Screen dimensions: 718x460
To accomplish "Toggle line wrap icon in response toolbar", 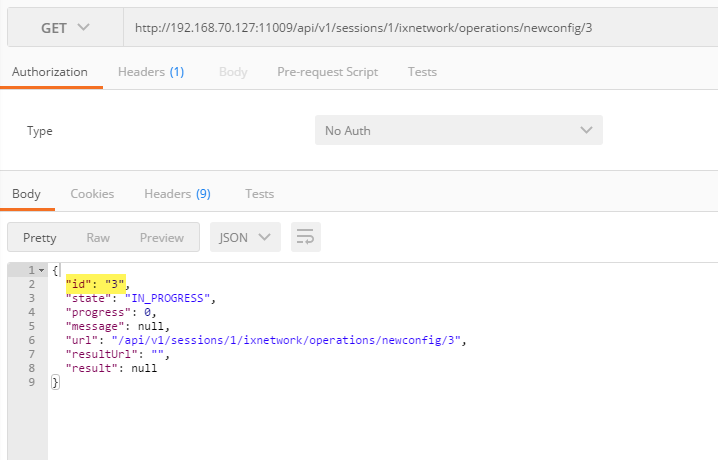I will (x=305, y=237).
